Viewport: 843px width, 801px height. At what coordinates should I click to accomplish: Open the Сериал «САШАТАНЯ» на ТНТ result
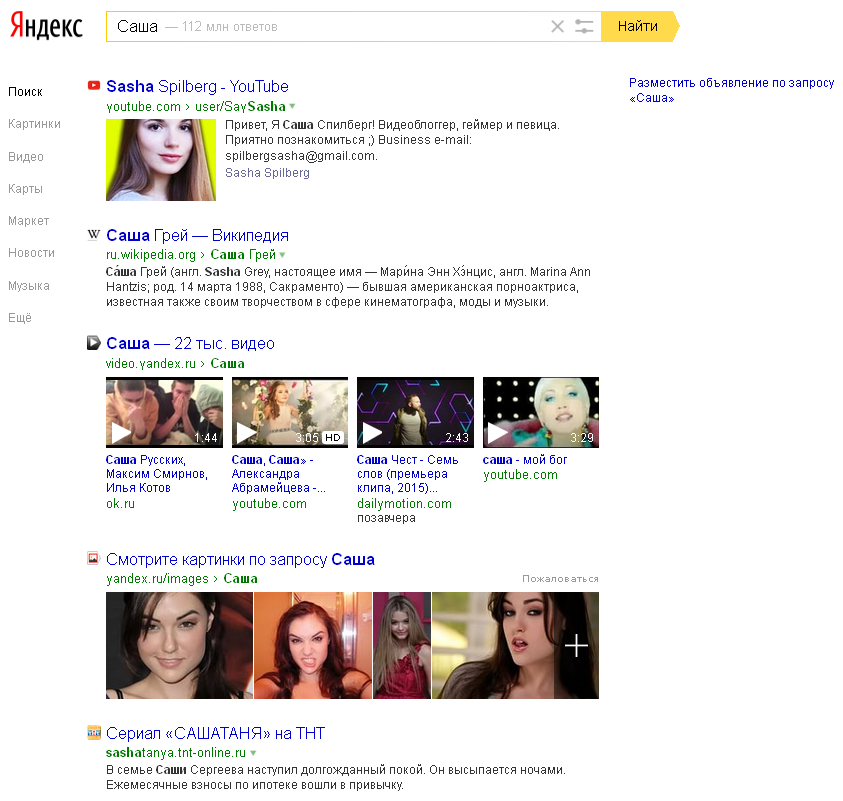(x=215, y=733)
